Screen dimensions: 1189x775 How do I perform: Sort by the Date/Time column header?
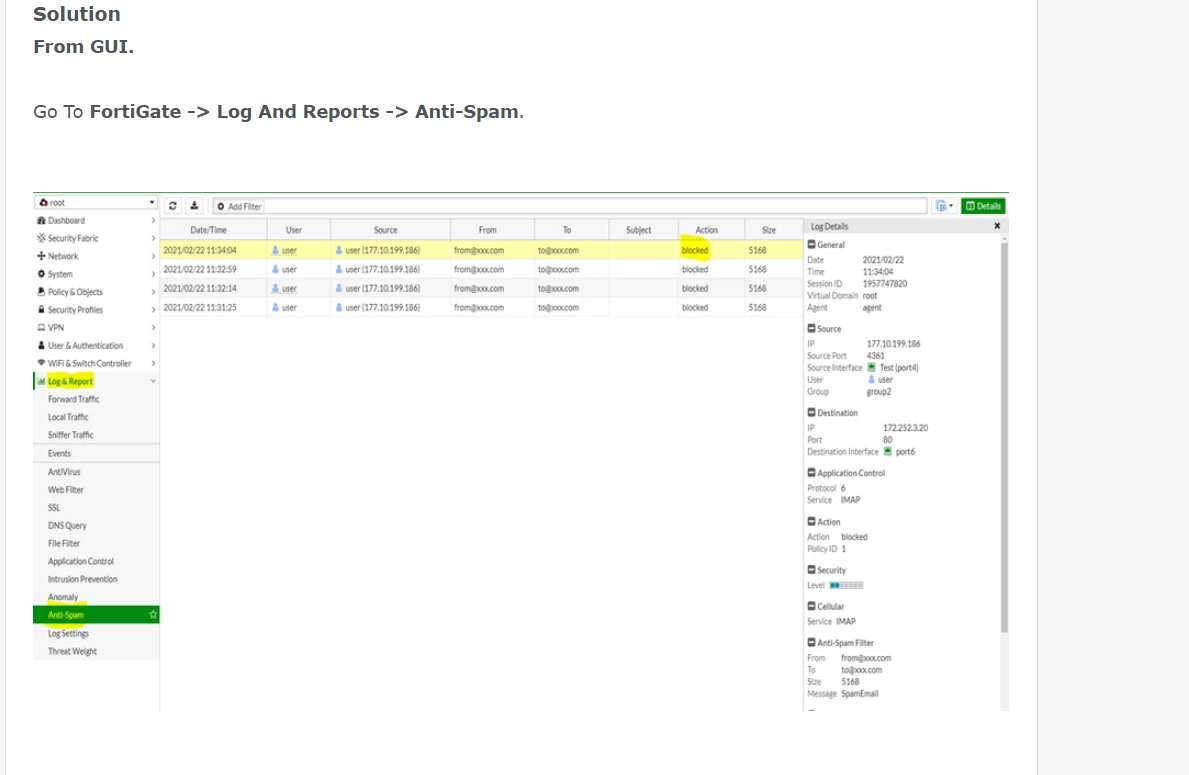coord(214,230)
